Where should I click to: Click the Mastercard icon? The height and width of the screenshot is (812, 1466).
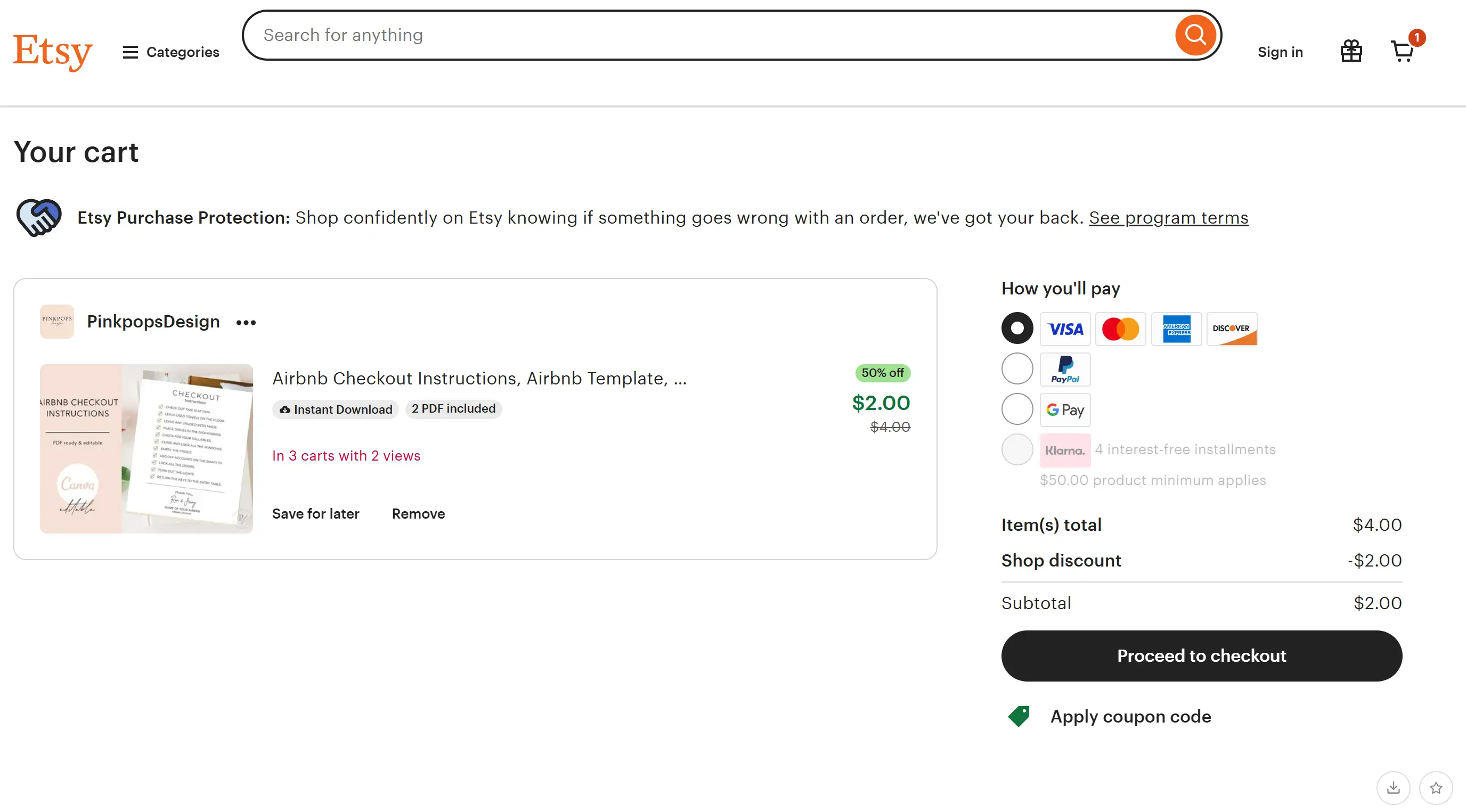[1121, 329]
